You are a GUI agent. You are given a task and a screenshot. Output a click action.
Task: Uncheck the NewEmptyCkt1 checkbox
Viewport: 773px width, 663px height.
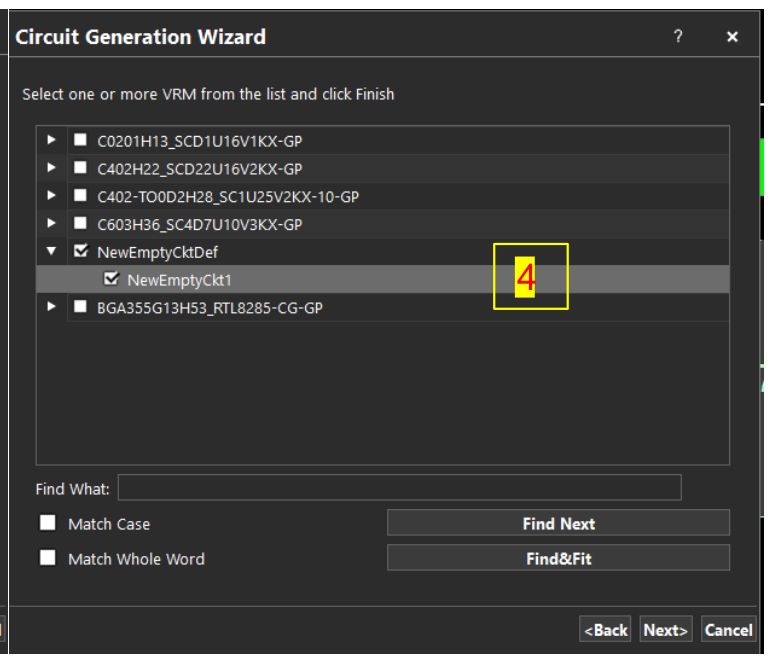[x=111, y=279]
